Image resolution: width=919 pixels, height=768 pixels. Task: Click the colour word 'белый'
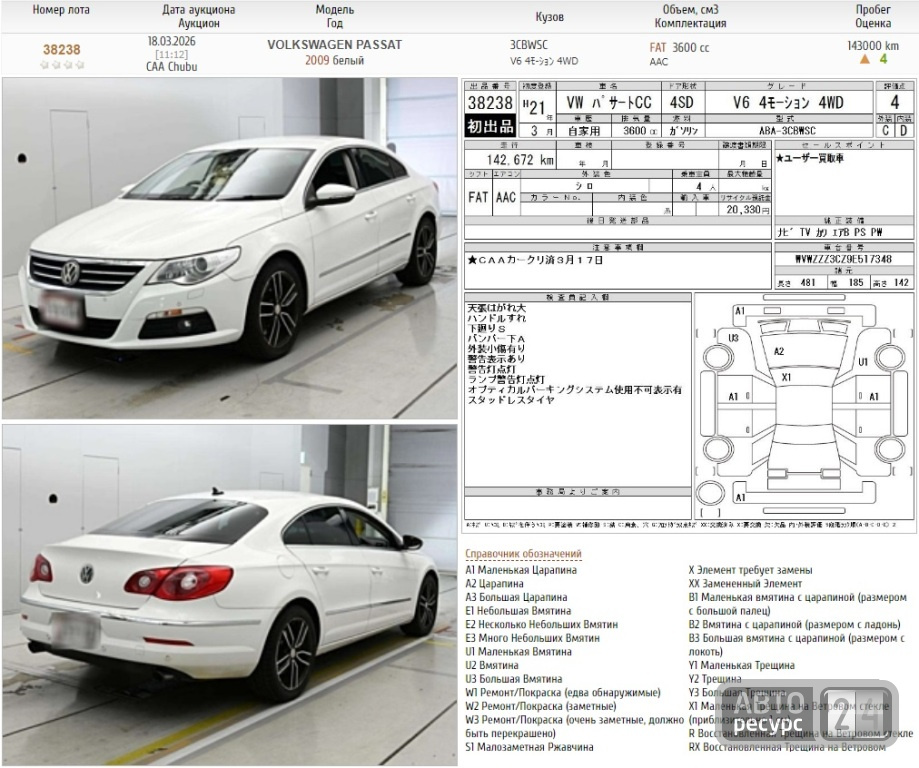[x=349, y=60]
